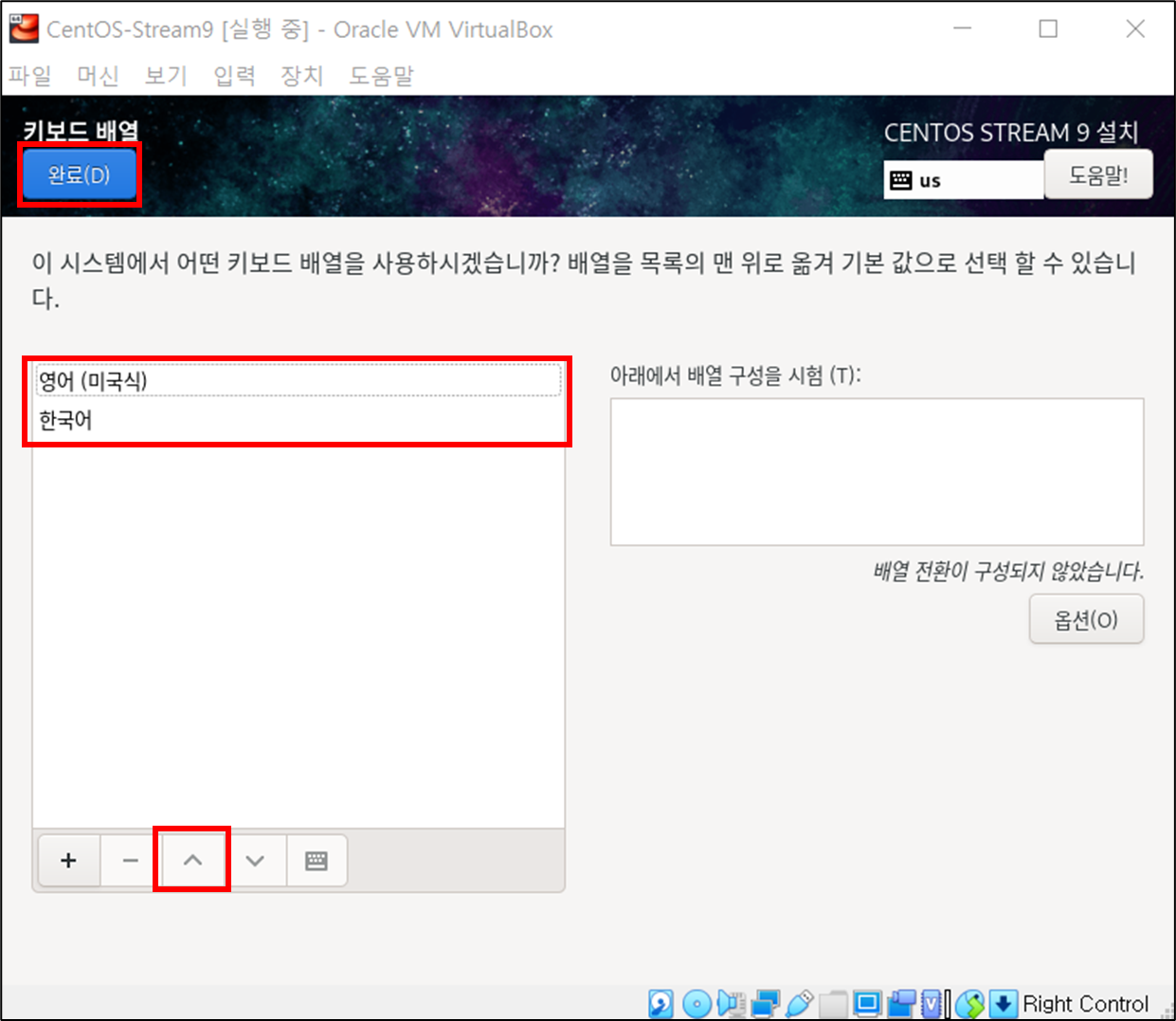The width and height of the screenshot is (1176, 1021).
Task: Click the shared folders status icon
Action: pyautogui.click(x=834, y=1003)
